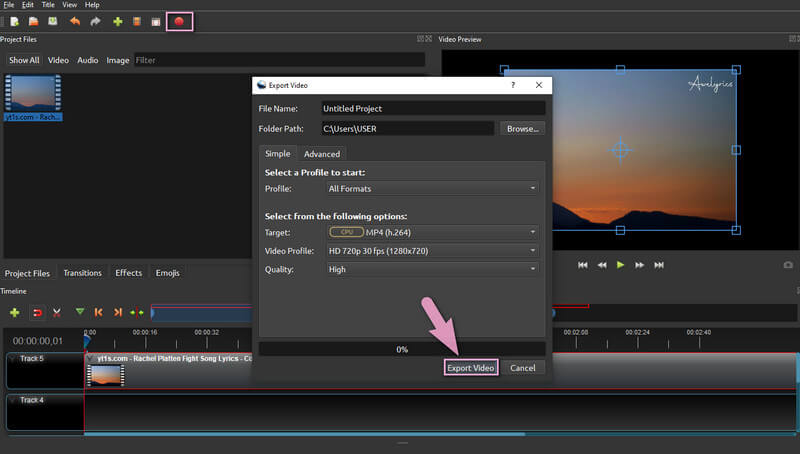Click the Next Marker icon
The width and height of the screenshot is (800, 454).
point(118,312)
